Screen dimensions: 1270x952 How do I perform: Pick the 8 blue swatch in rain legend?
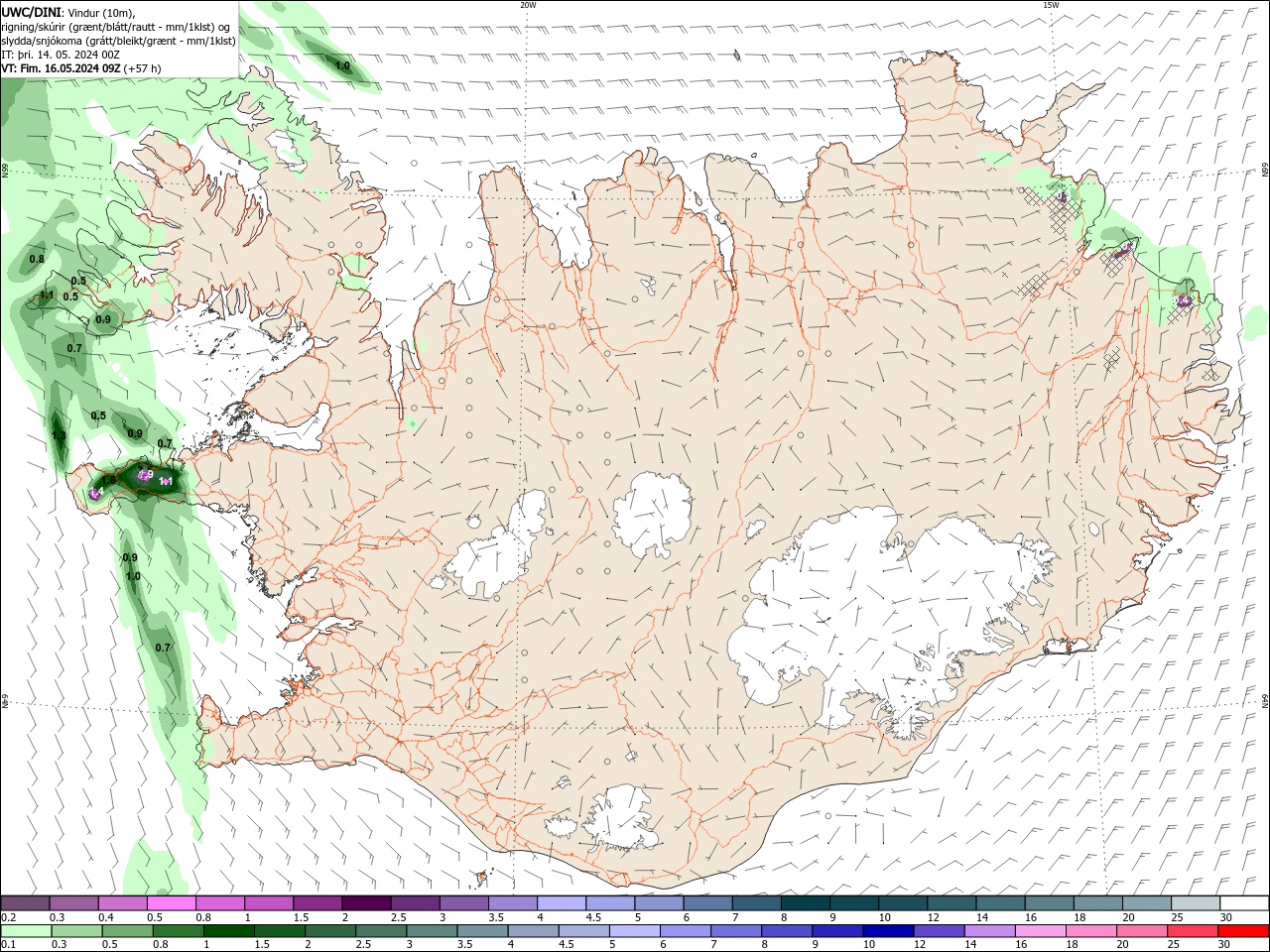pyautogui.click(x=788, y=931)
